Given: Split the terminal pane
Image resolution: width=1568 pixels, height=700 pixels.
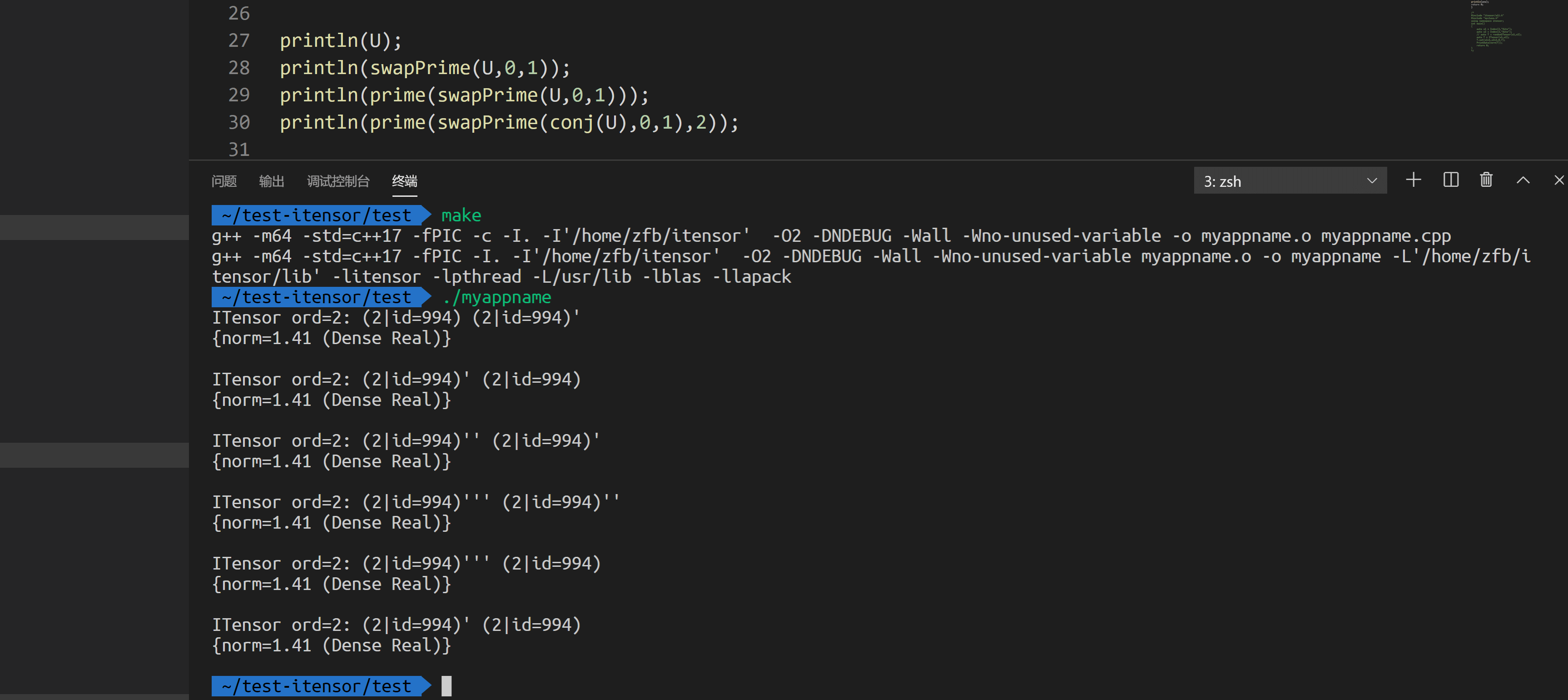Looking at the screenshot, I should pyautogui.click(x=1450, y=180).
